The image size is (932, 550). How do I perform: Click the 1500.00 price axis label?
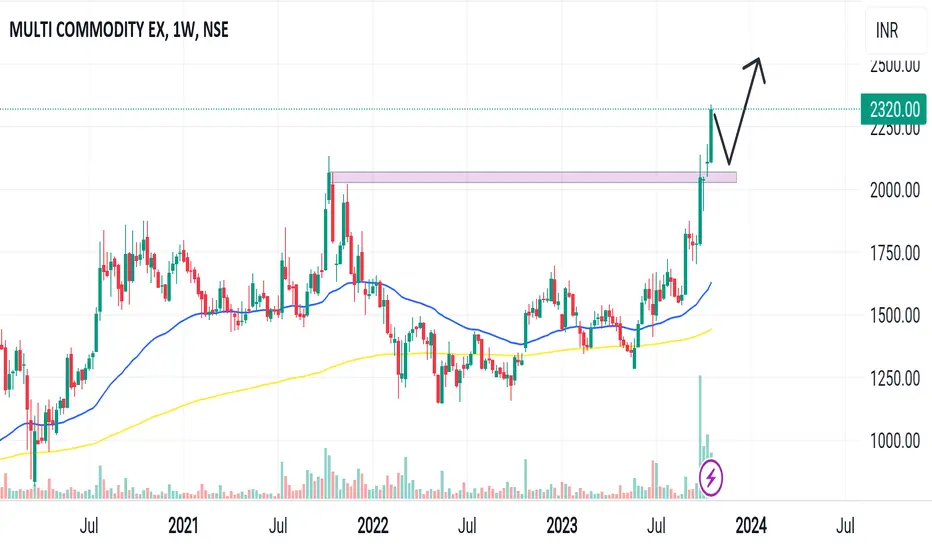coord(895,316)
